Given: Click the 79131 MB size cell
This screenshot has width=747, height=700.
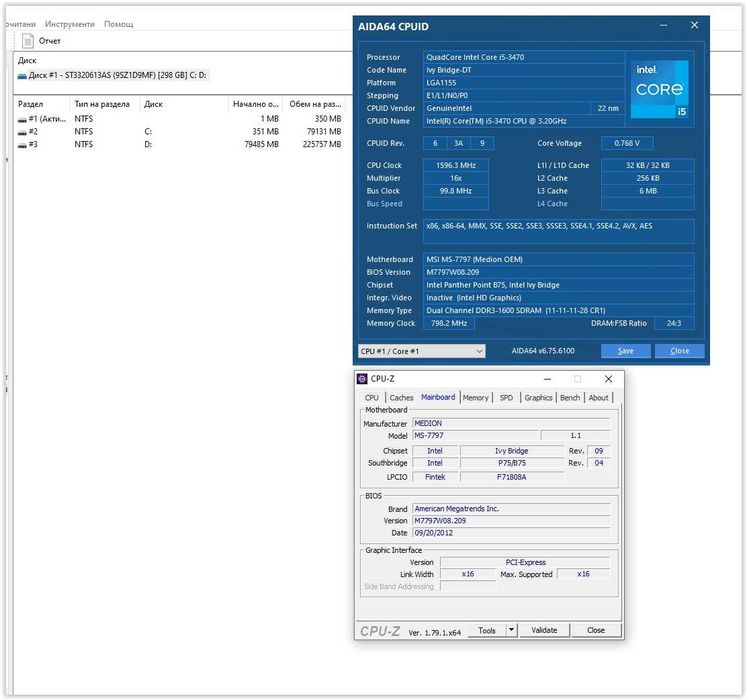Looking at the screenshot, I should click(x=324, y=132).
